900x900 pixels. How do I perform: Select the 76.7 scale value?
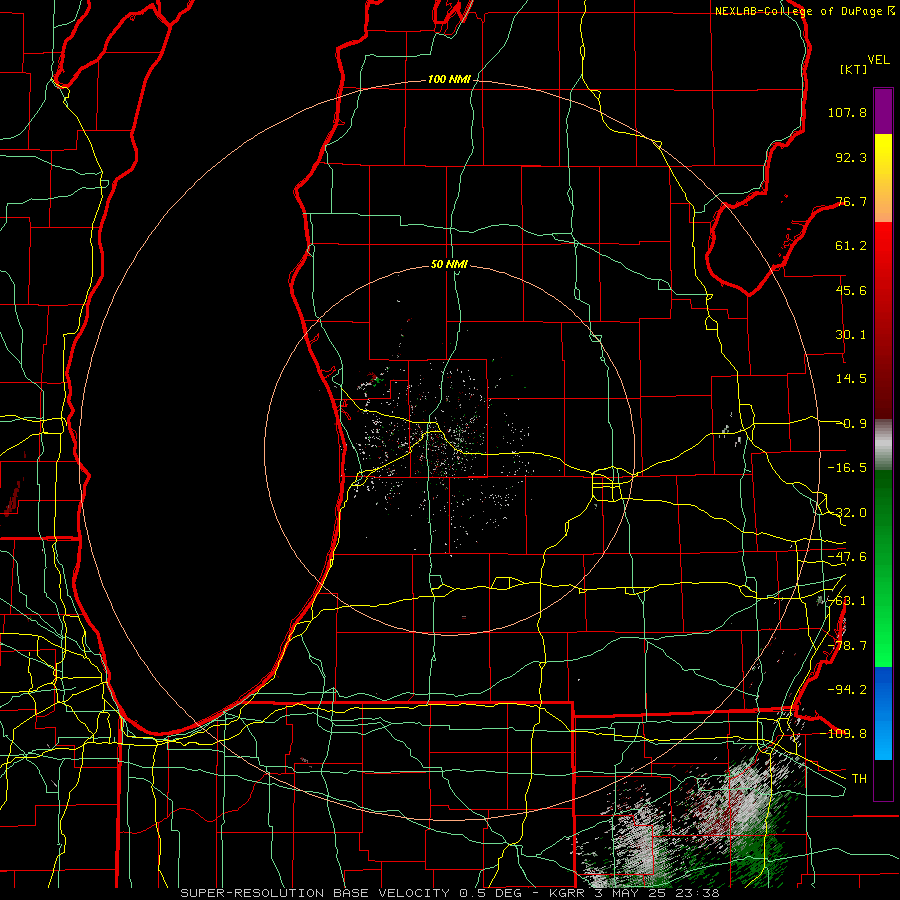(851, 201)
